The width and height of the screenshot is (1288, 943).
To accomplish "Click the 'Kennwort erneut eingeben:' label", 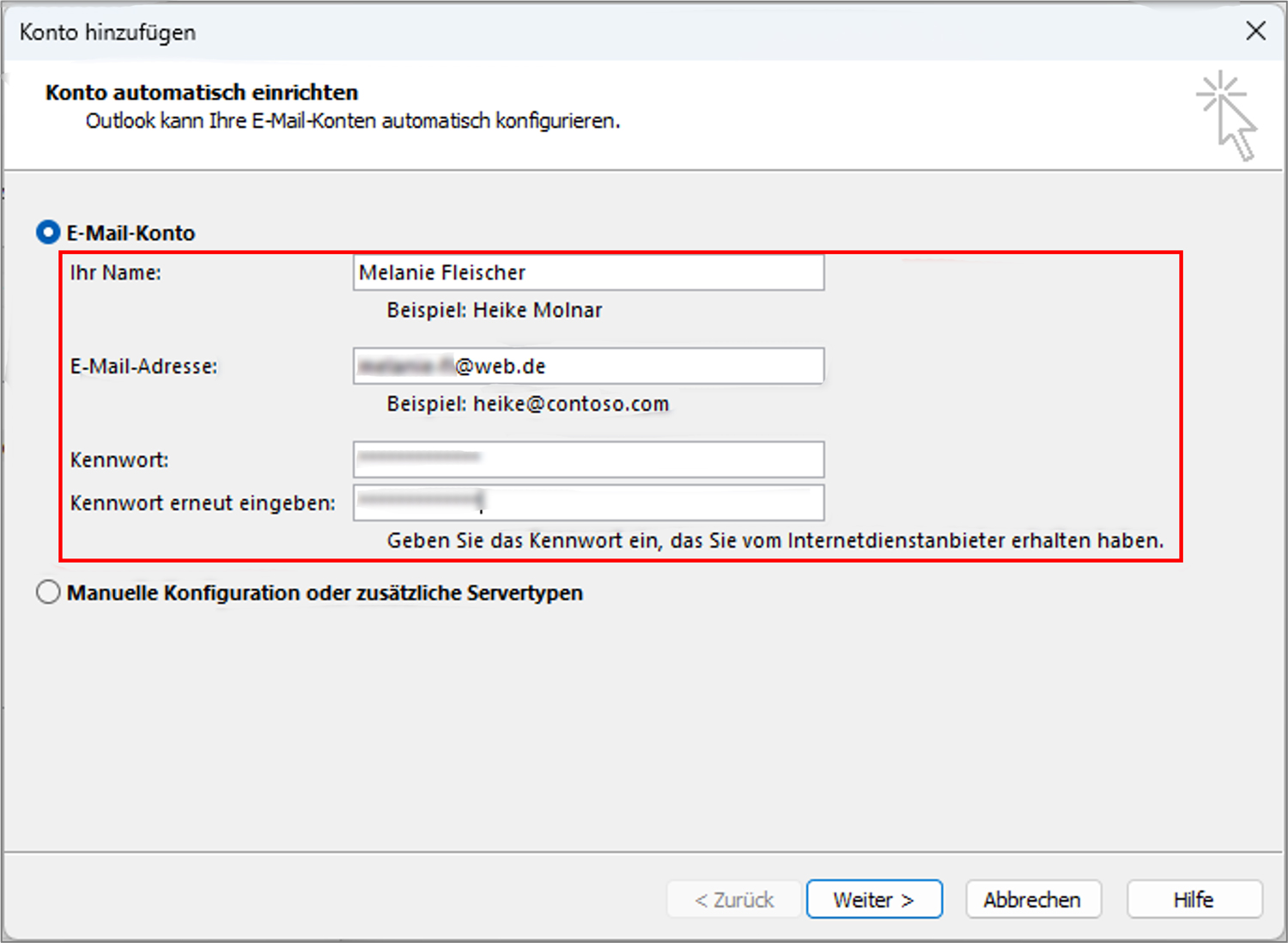I will [203, 502].
